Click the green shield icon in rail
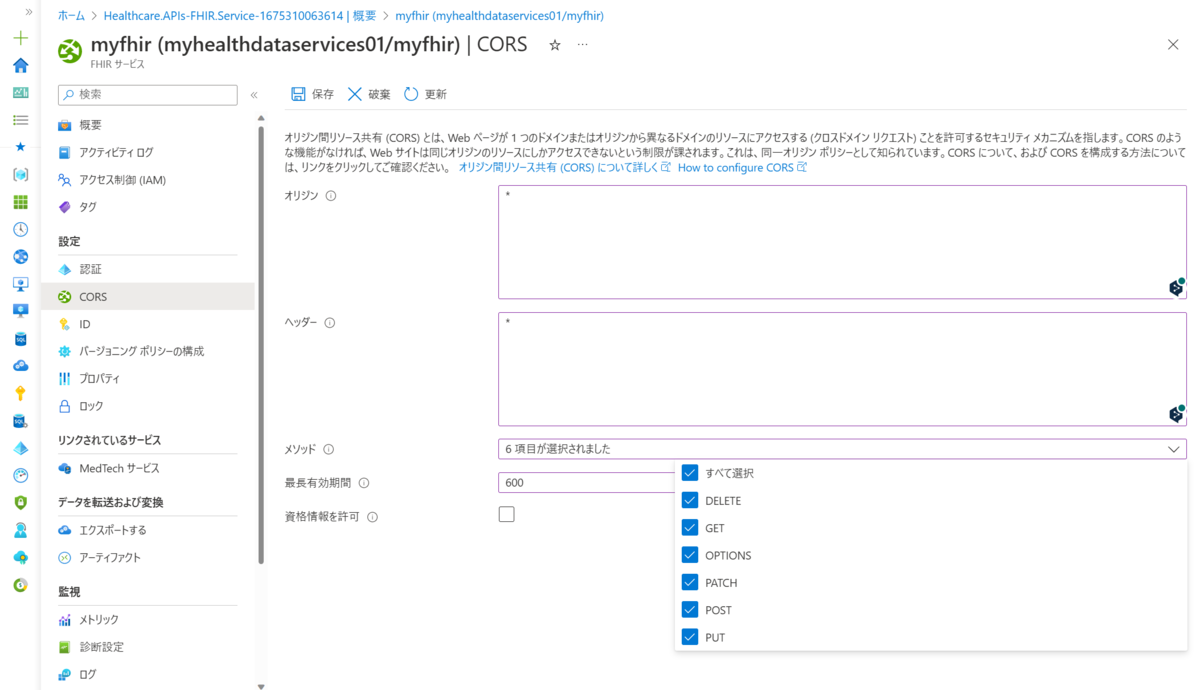Screen dimensions: 1200x690 point(20,502)
